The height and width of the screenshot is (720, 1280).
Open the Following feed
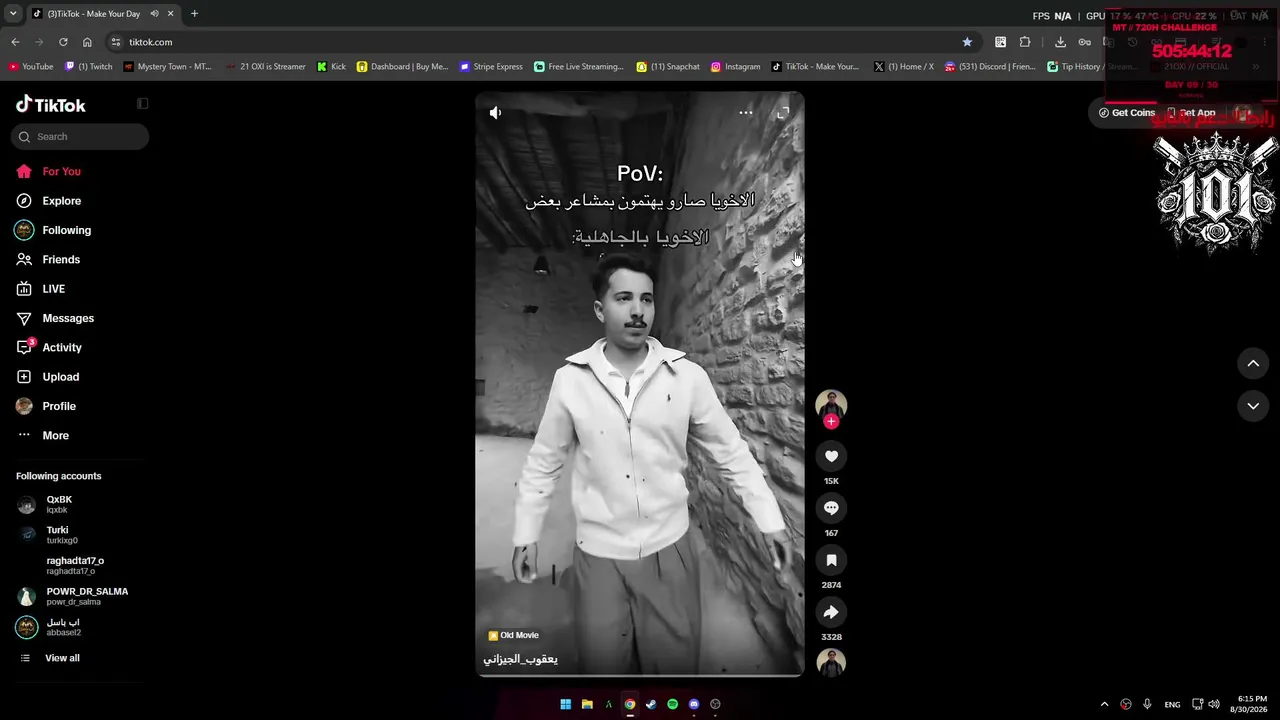53,230
